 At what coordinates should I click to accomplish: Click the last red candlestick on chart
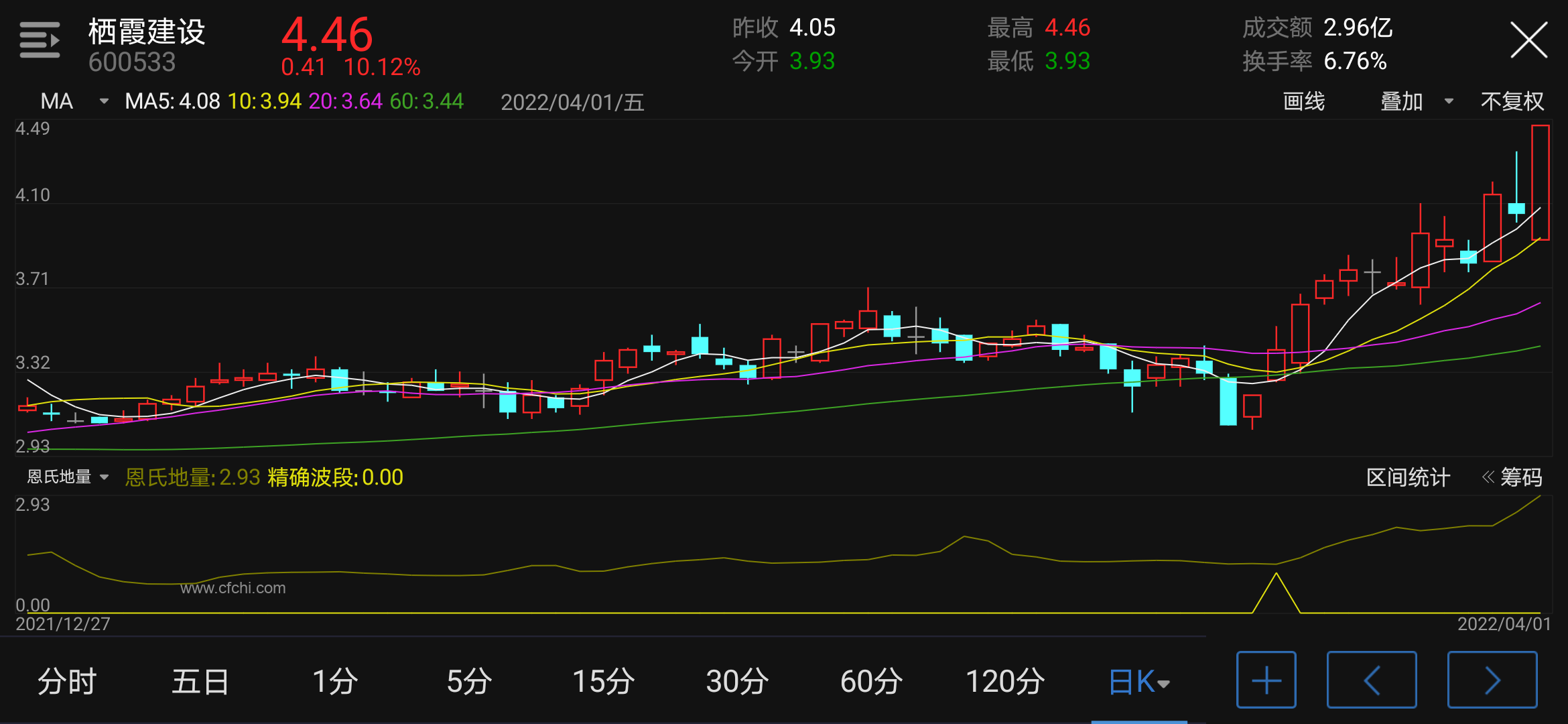point(1540,182)
